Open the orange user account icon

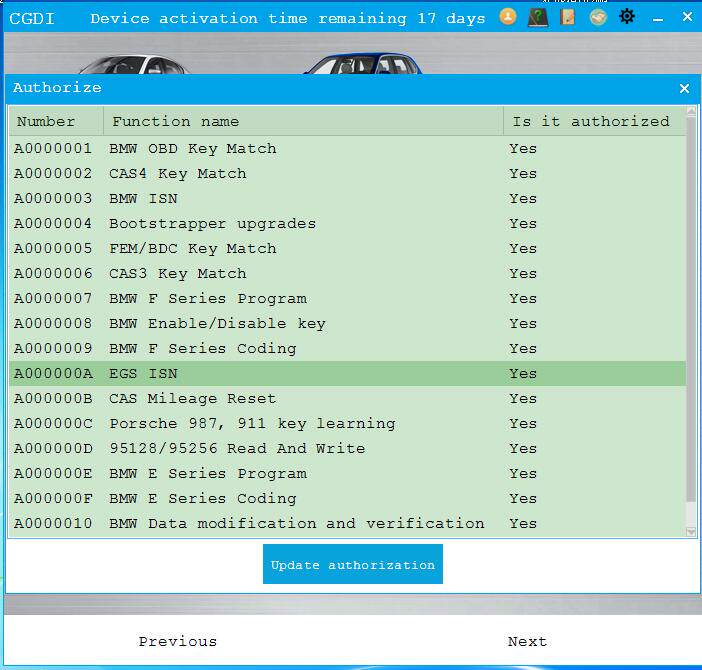tap(508, 17)
